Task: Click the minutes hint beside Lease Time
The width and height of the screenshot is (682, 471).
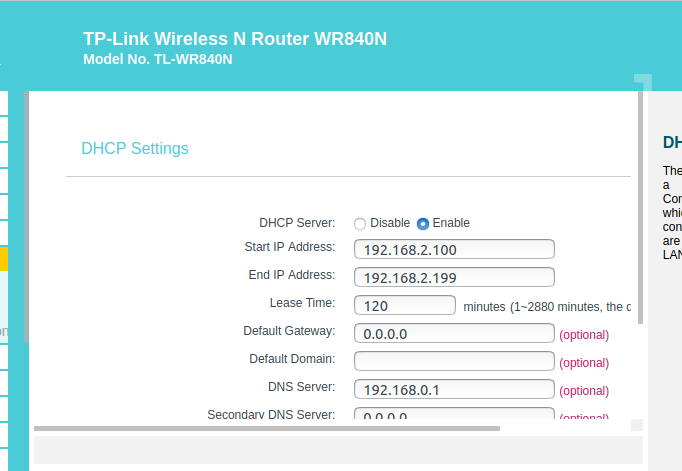Action: 547,307
